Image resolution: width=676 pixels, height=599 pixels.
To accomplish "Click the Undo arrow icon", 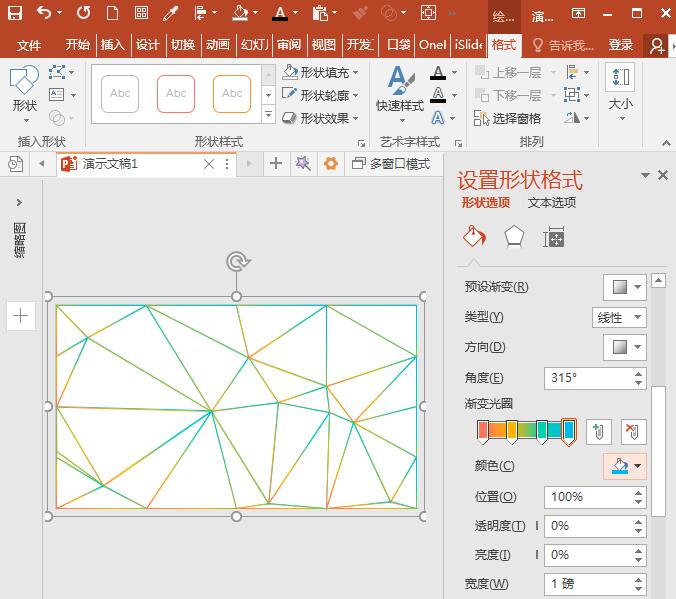I will point(44,14).
